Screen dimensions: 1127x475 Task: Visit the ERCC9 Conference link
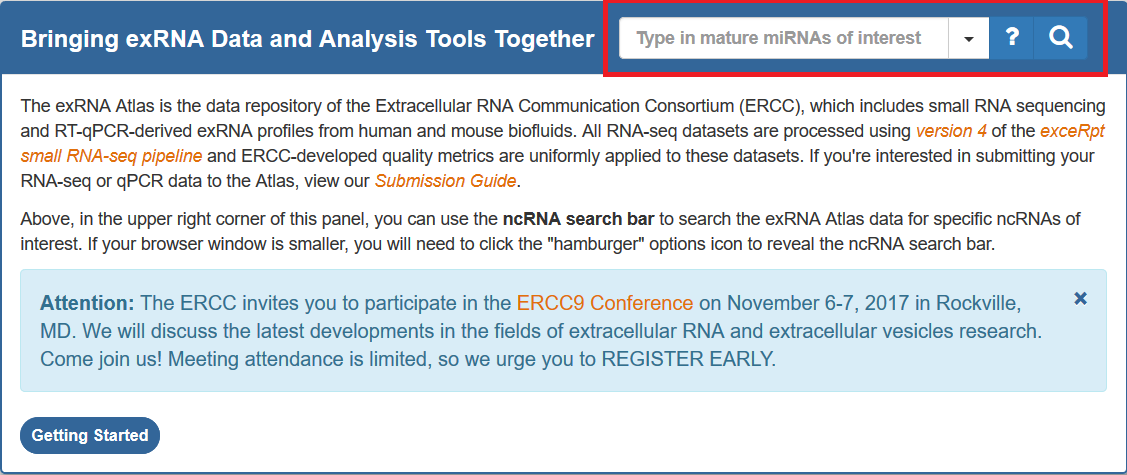pyautogui.click(x=605, y=303)
